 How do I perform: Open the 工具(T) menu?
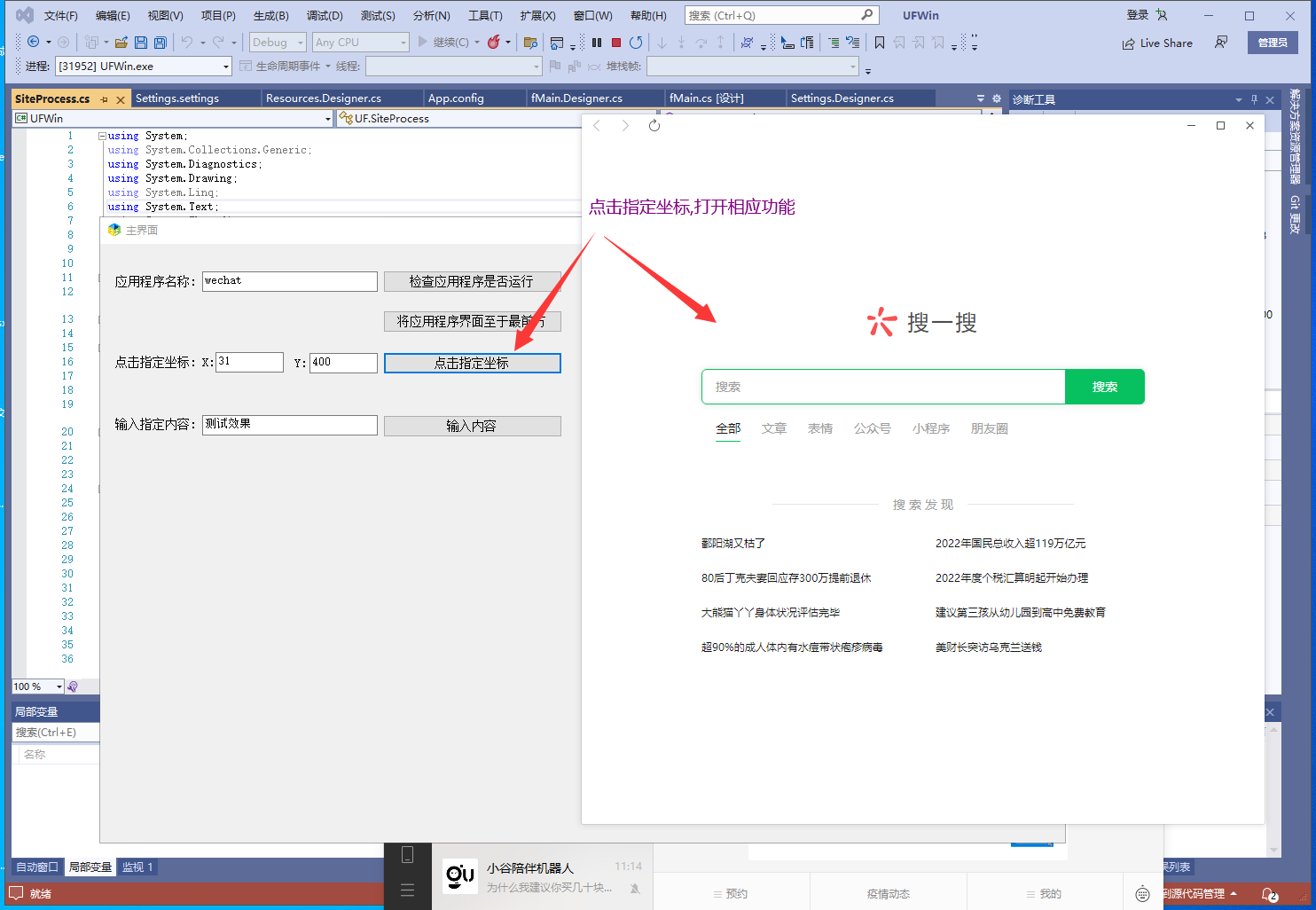point(485,15)
